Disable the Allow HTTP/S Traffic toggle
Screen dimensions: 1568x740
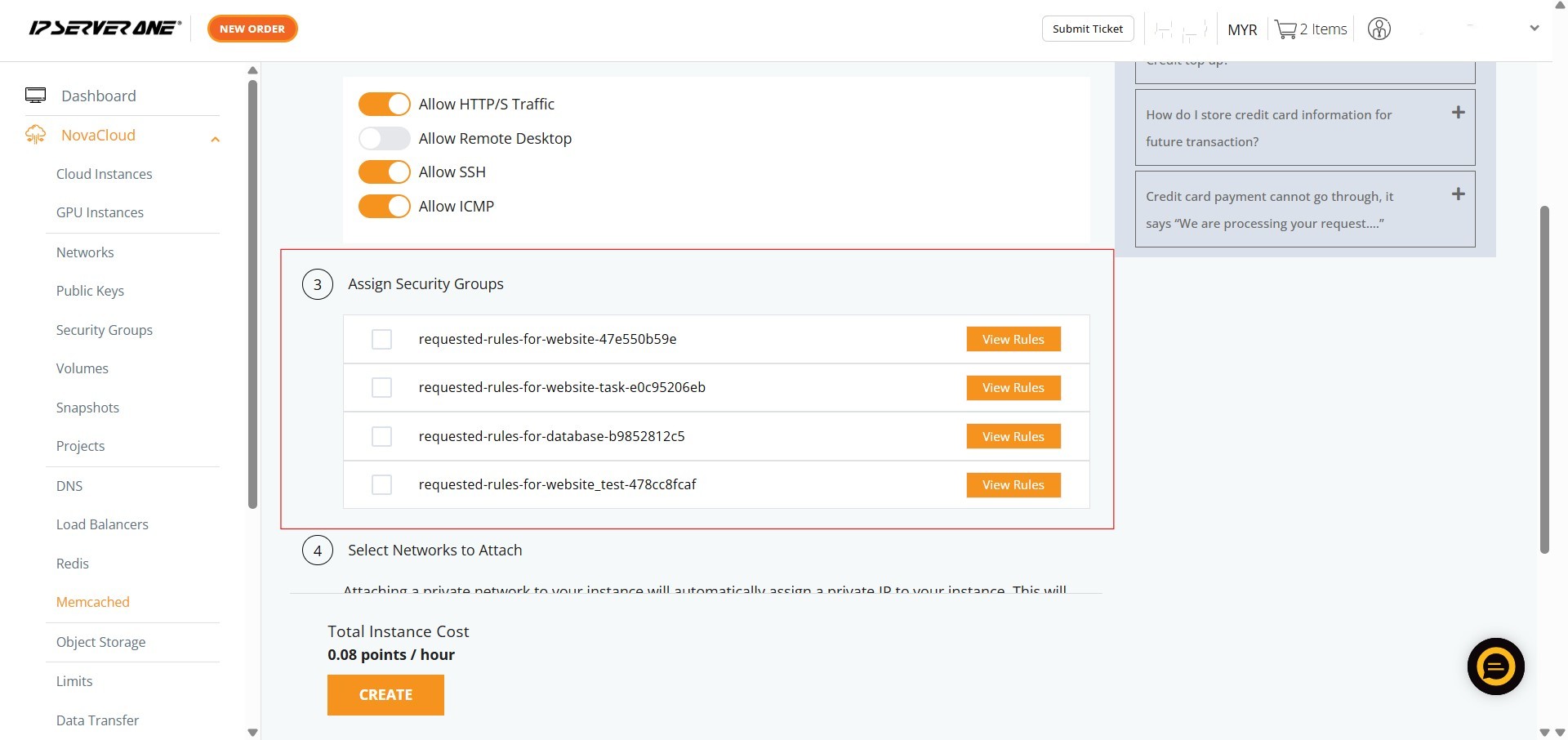[x=385, y=105]
